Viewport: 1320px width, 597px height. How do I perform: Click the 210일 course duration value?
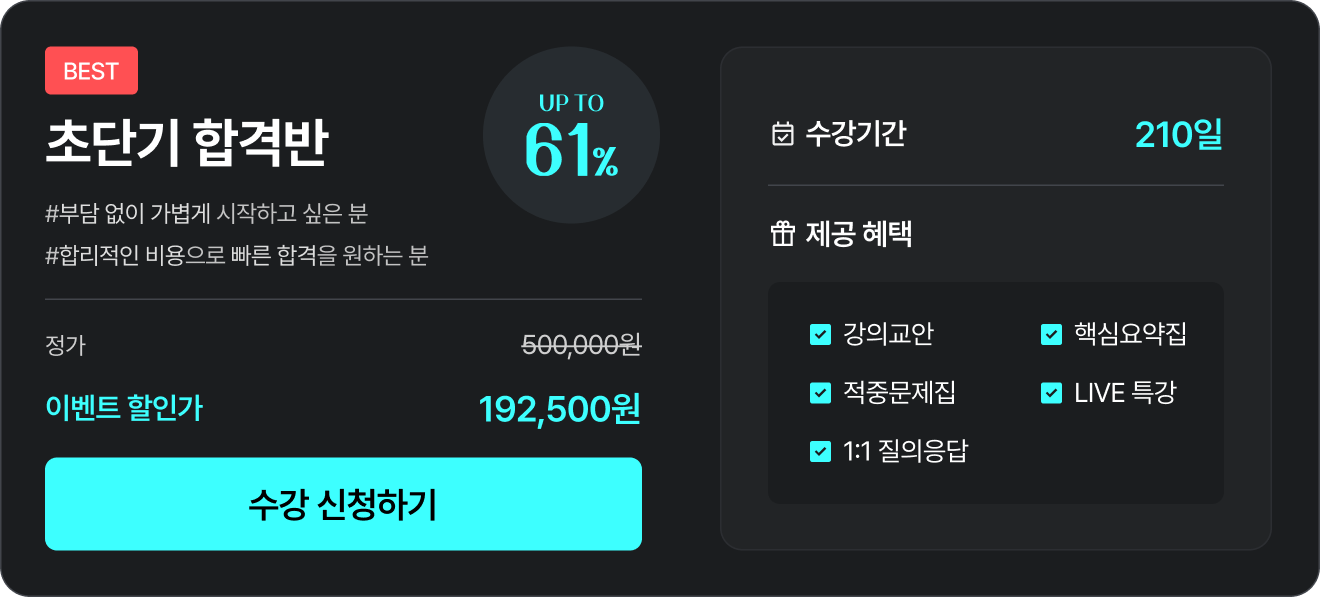1179,134
